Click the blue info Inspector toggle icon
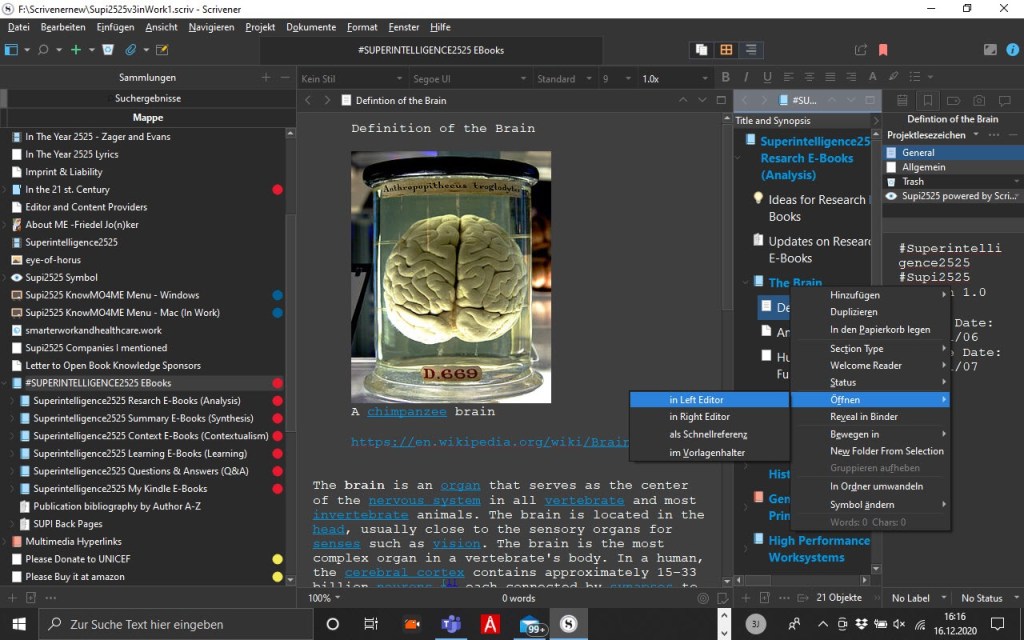This screenshot has height=640, width=1024. 1011,50
